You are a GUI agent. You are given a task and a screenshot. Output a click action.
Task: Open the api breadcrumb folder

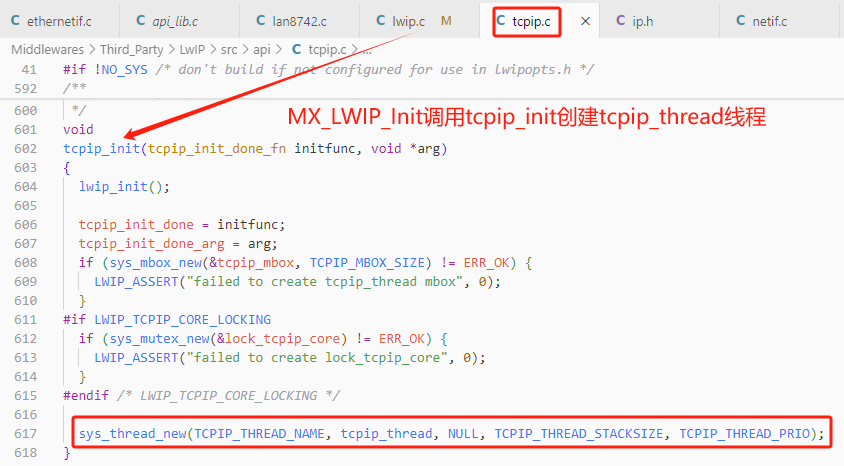tap(262, 50)
